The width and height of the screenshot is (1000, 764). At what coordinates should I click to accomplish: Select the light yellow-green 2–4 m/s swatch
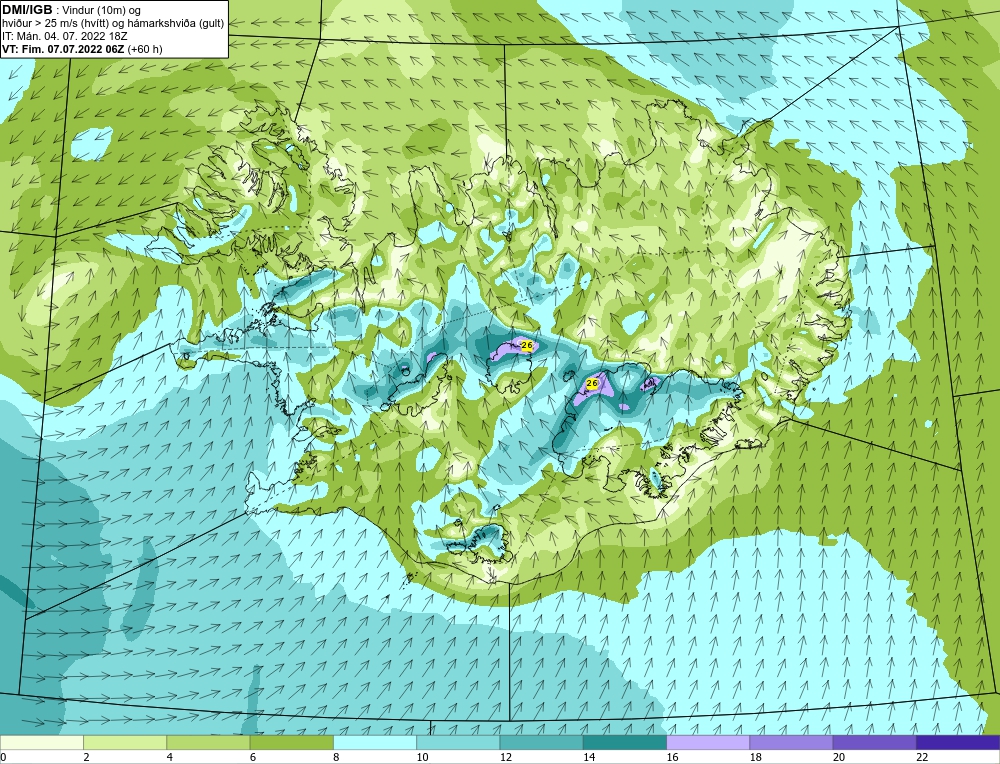pyautogui.click(x=125, y=742)
